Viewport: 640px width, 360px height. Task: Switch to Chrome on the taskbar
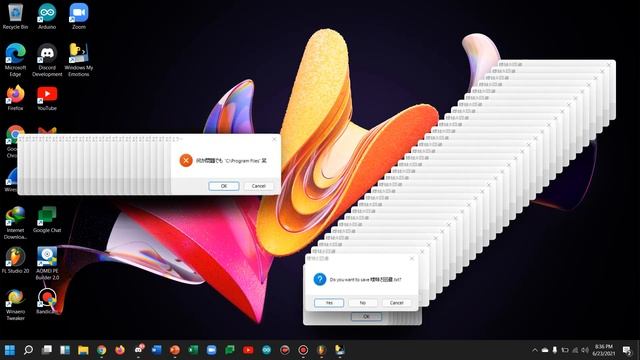102,350
